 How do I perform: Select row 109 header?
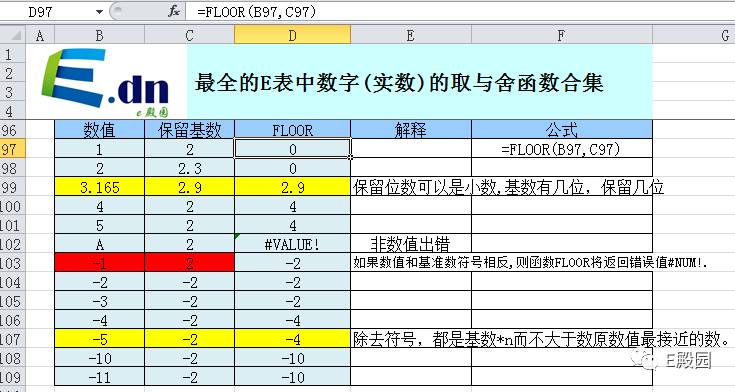[x=12, y=377]
